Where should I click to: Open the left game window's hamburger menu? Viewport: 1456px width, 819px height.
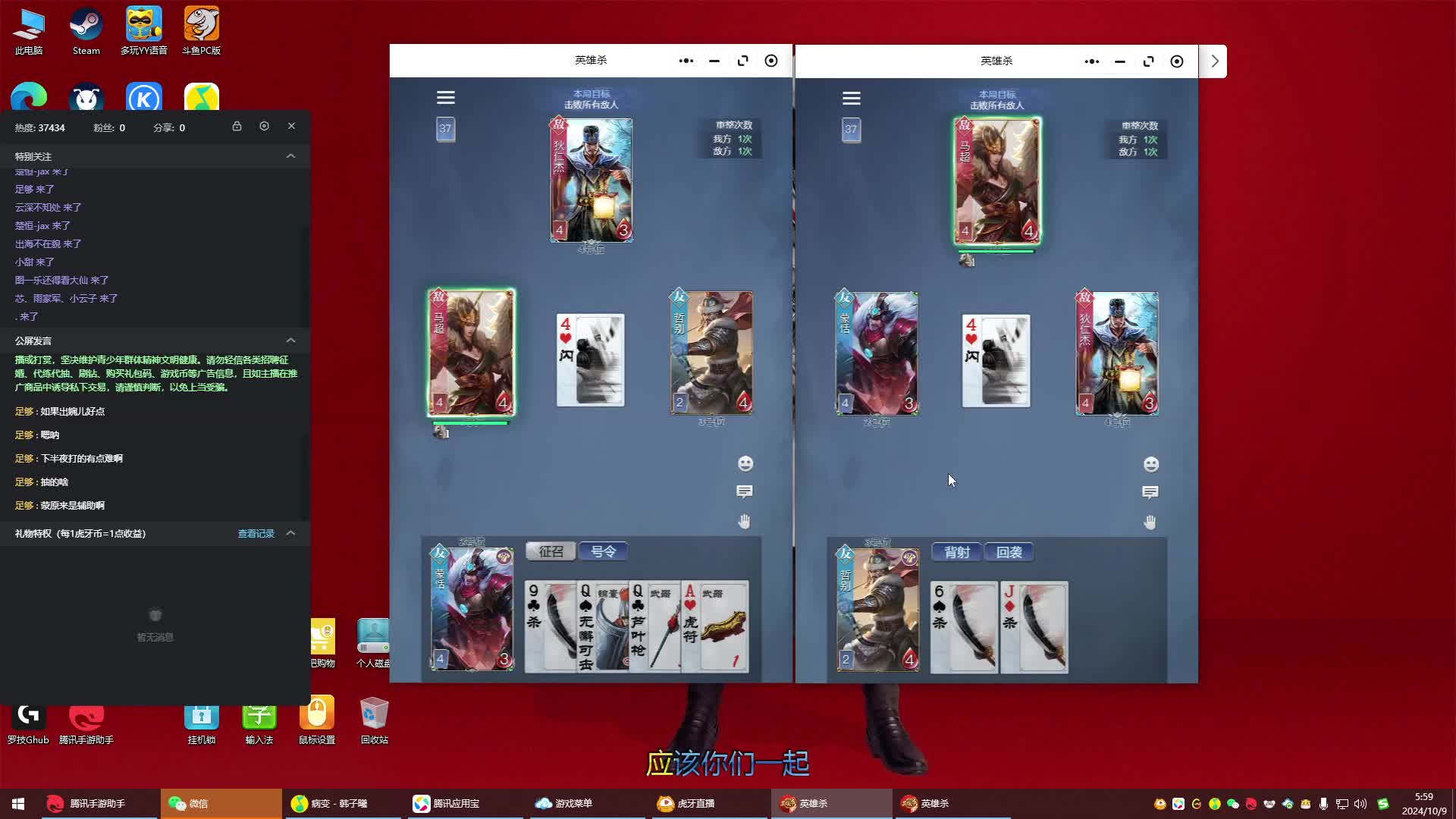click(446, 98)
